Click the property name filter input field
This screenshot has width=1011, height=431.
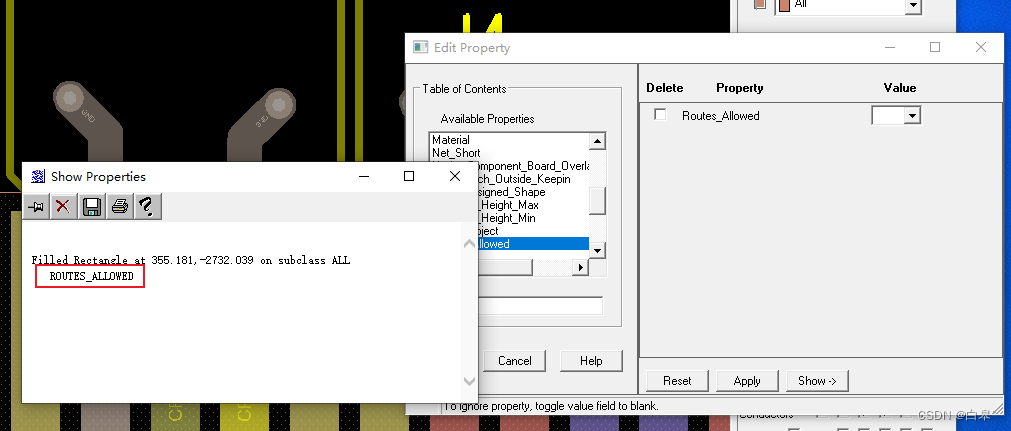coord(540,306)
